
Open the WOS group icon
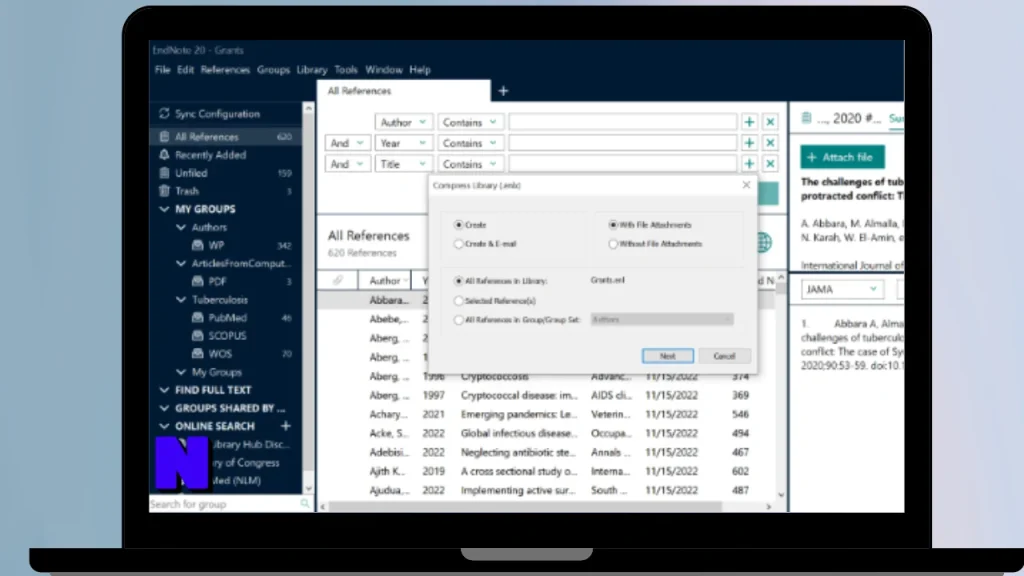pos(197,354)
